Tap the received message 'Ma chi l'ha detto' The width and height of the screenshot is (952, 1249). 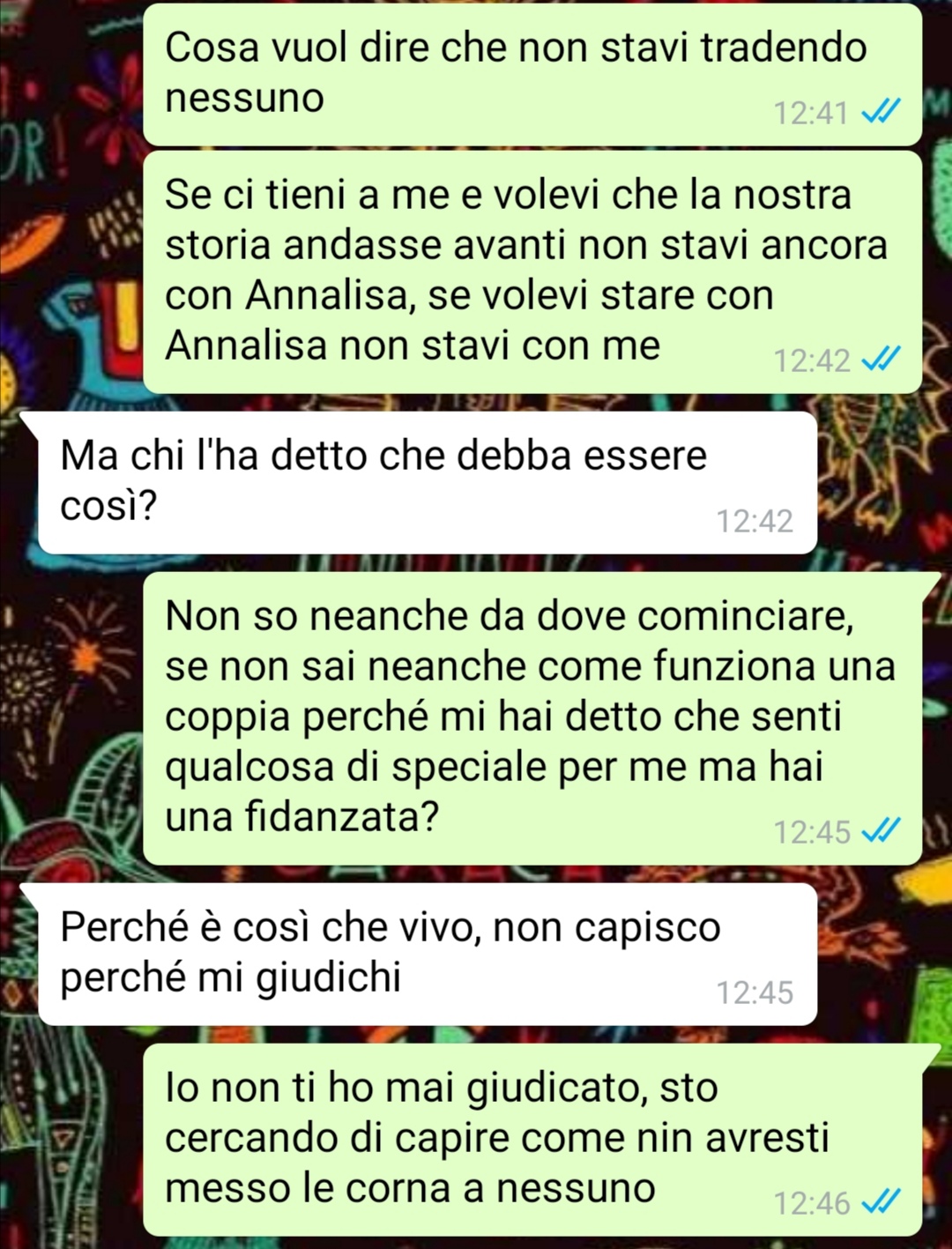pyautogui.click(x=427, y=482)
